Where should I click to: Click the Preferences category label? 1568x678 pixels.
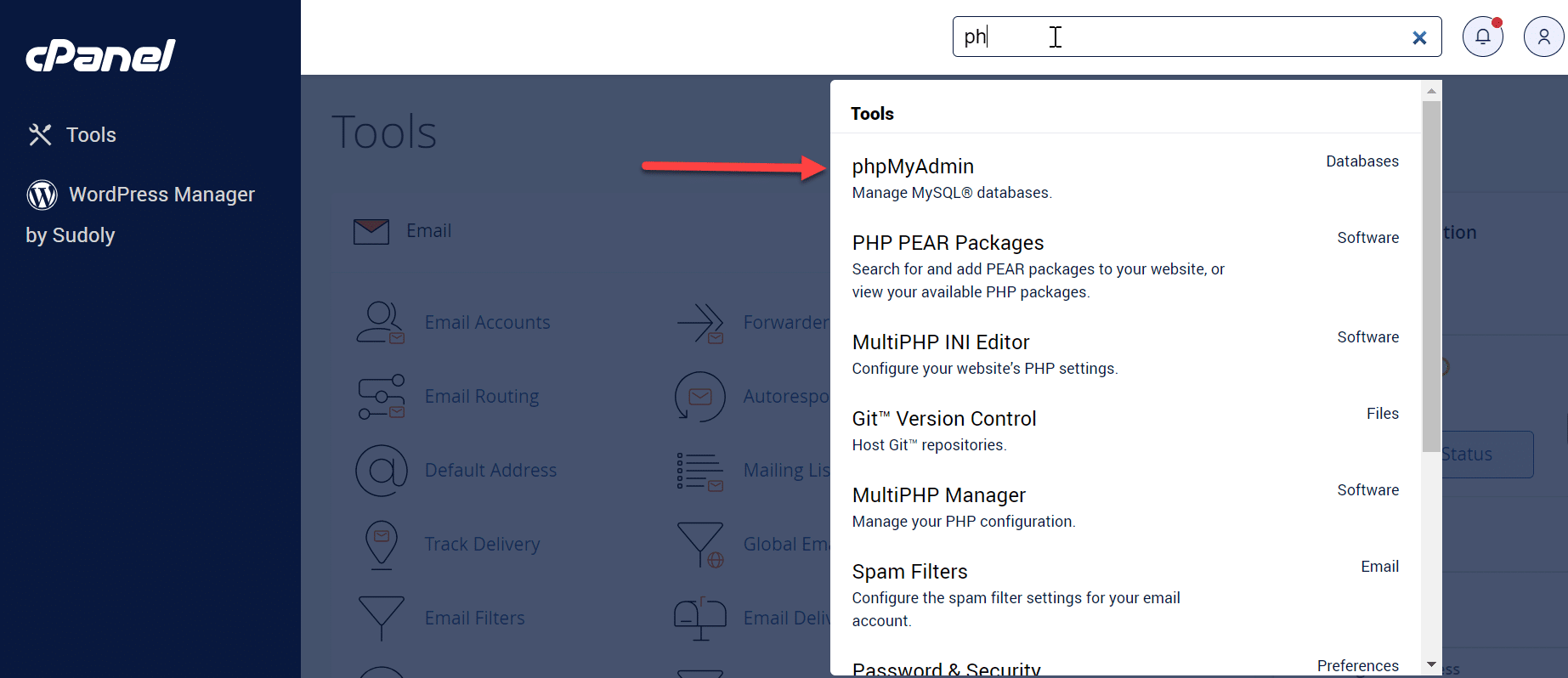[1358, 666]
